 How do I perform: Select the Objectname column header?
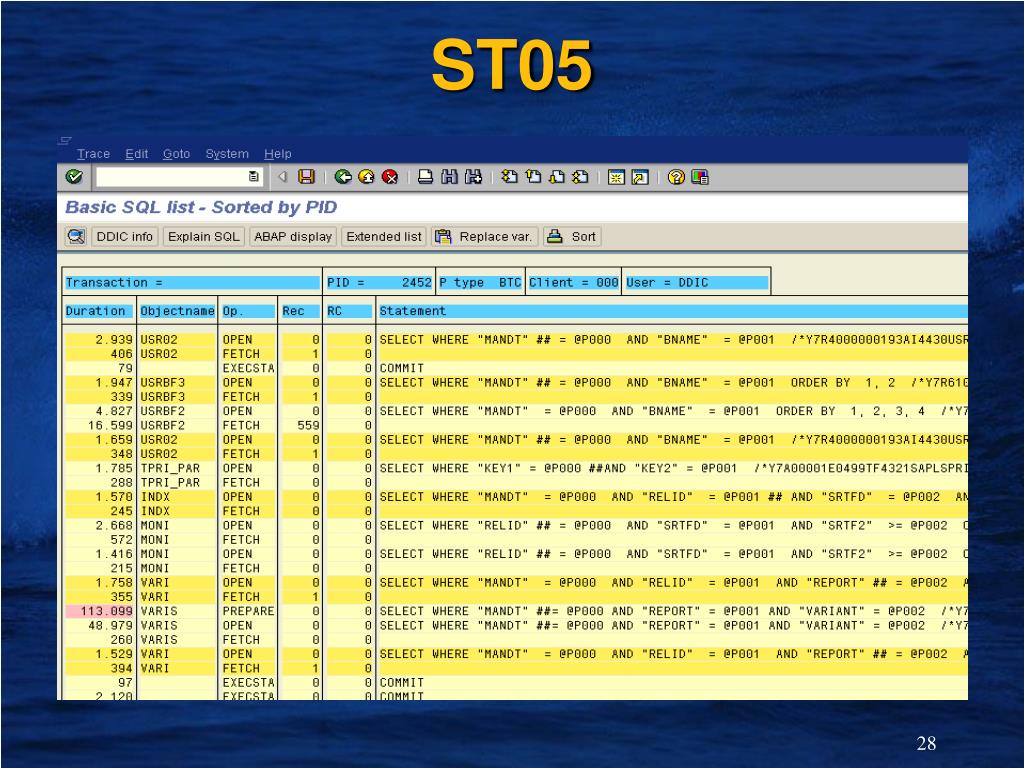(177, 311)
